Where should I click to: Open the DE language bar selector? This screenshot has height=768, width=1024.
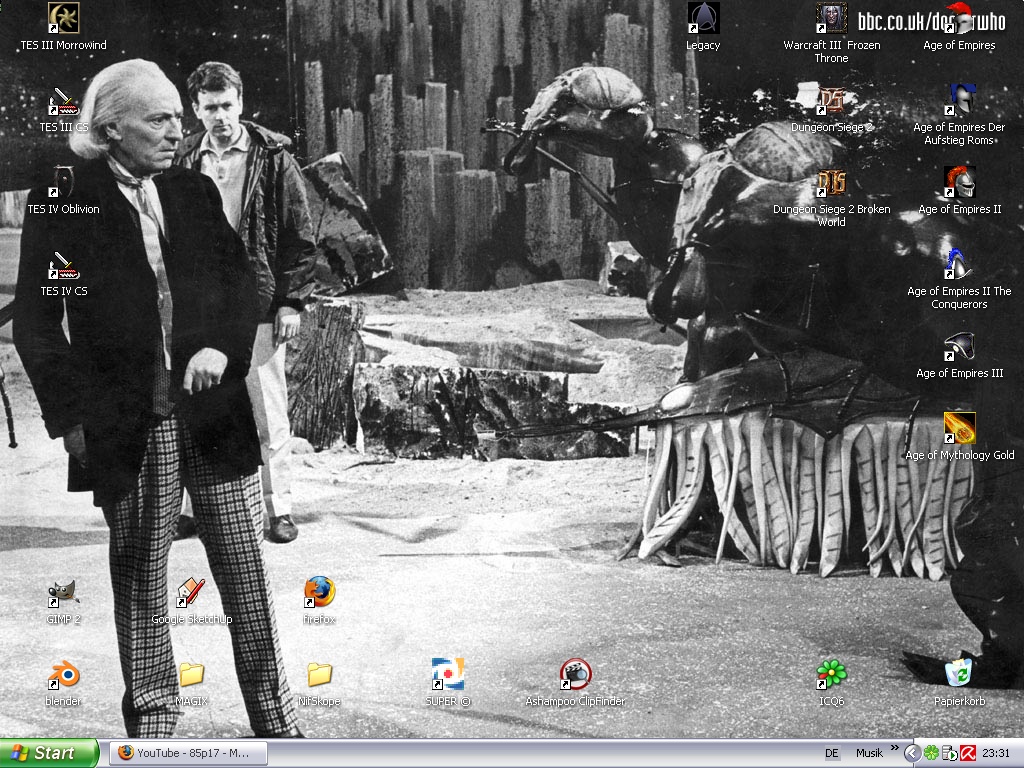[x=832, y=753]
